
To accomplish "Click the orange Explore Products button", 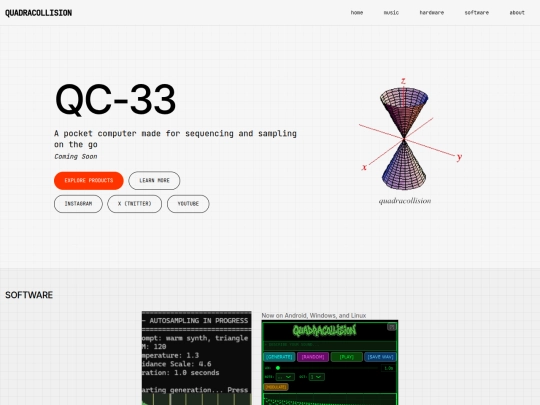I will (89, 180).
